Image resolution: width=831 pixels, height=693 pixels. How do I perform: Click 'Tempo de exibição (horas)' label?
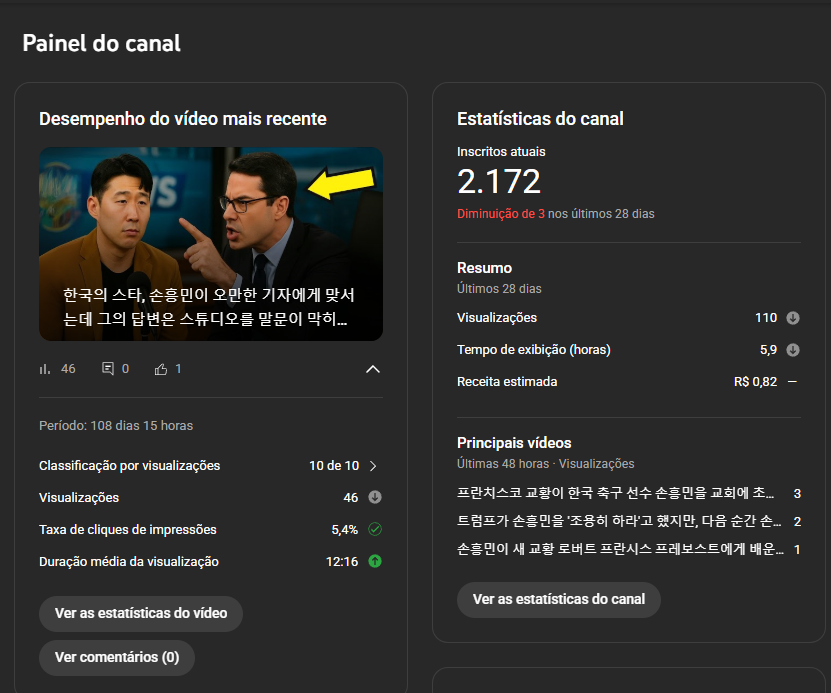[534, 350]
